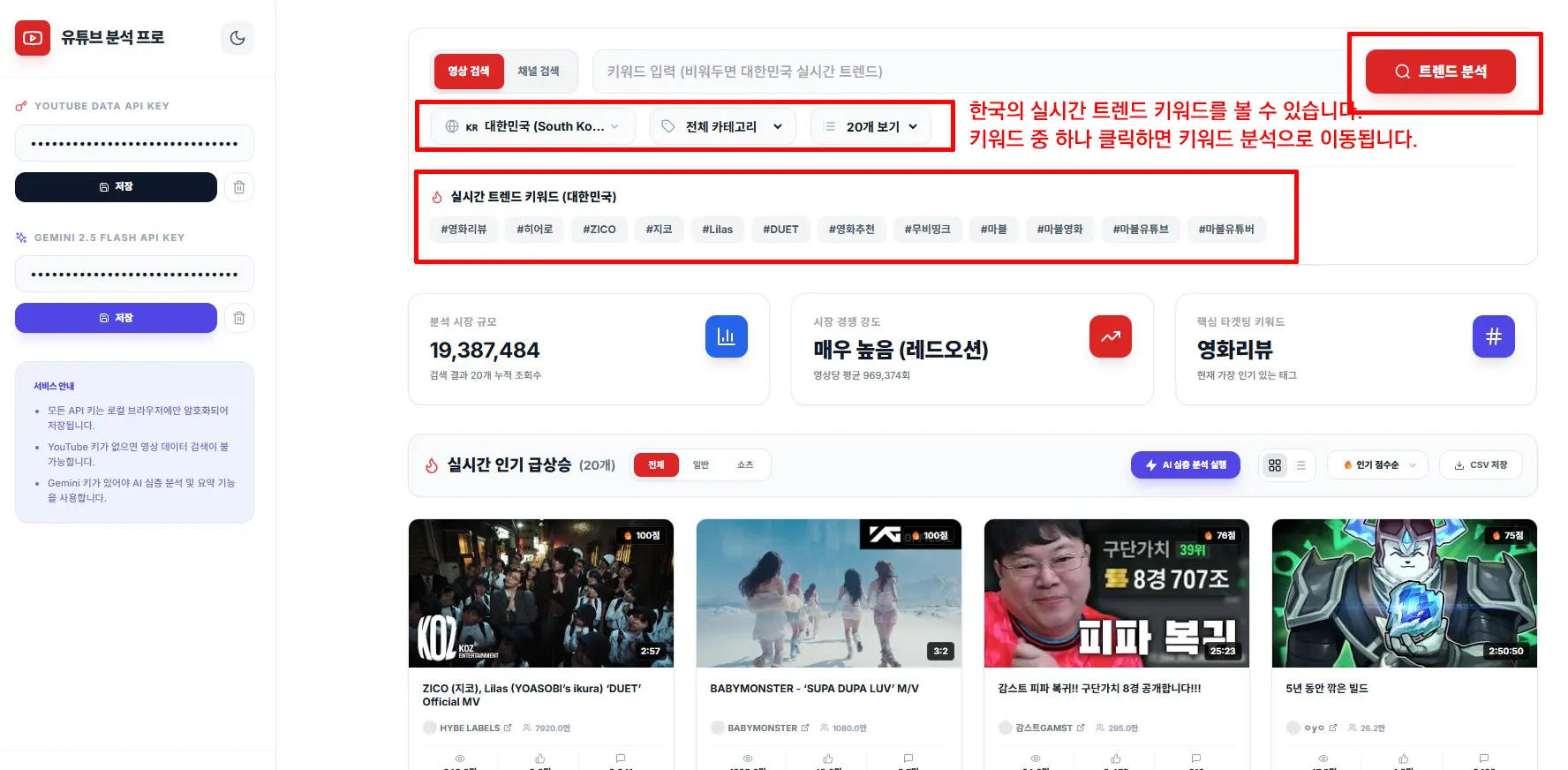Save the YouTube API key with dark 저장 button
This screenshot has height=770, width=1568.
(116, 187)
